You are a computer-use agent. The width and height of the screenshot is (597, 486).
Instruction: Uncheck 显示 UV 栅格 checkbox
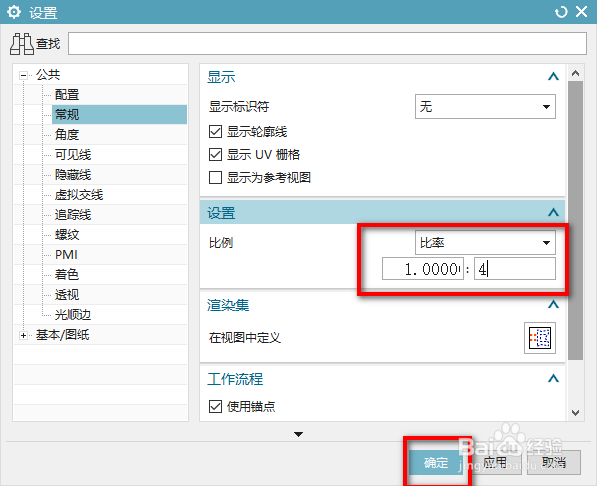click(x=215, y=155)
